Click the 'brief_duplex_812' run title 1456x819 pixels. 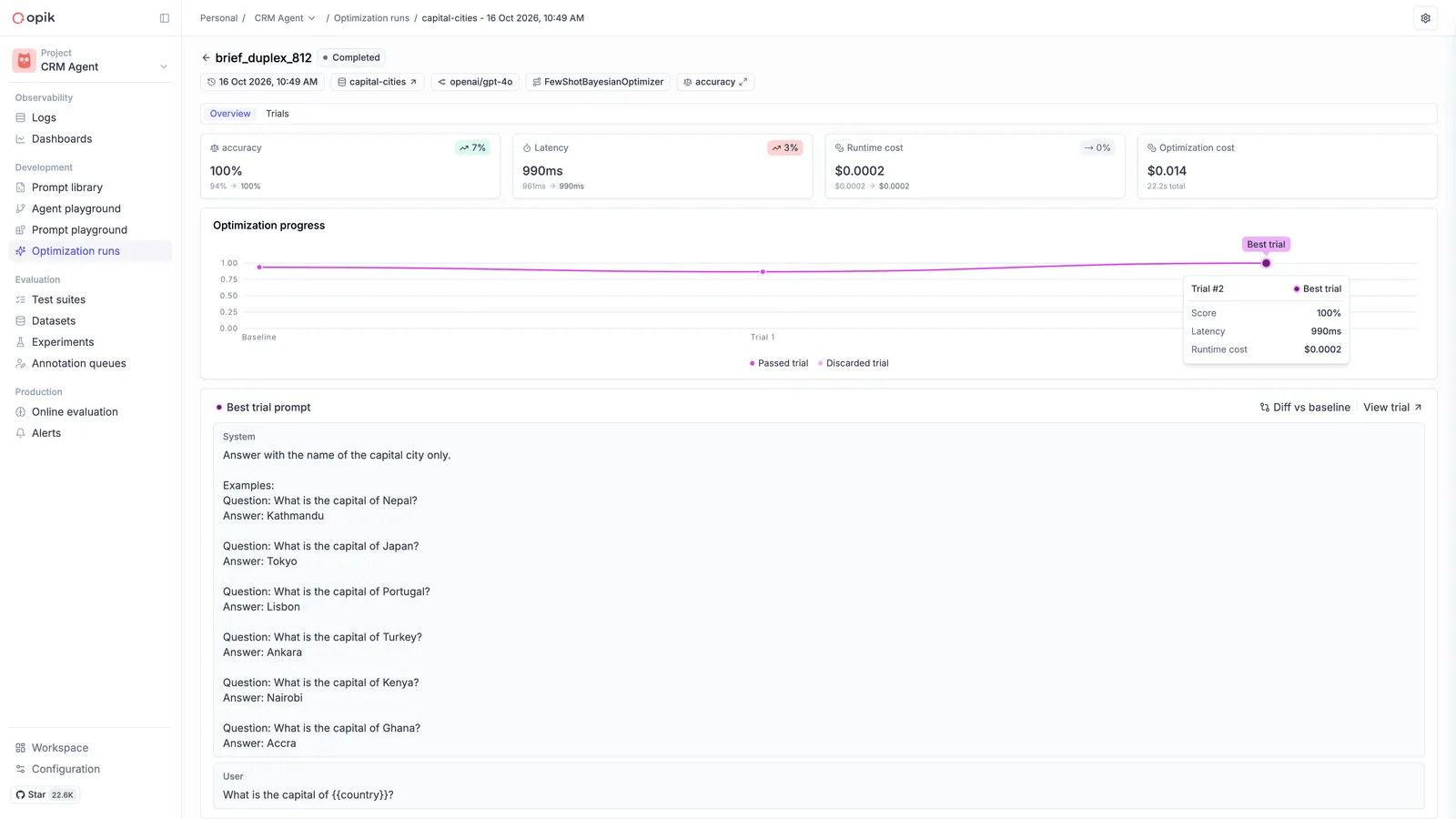point(263,57)
